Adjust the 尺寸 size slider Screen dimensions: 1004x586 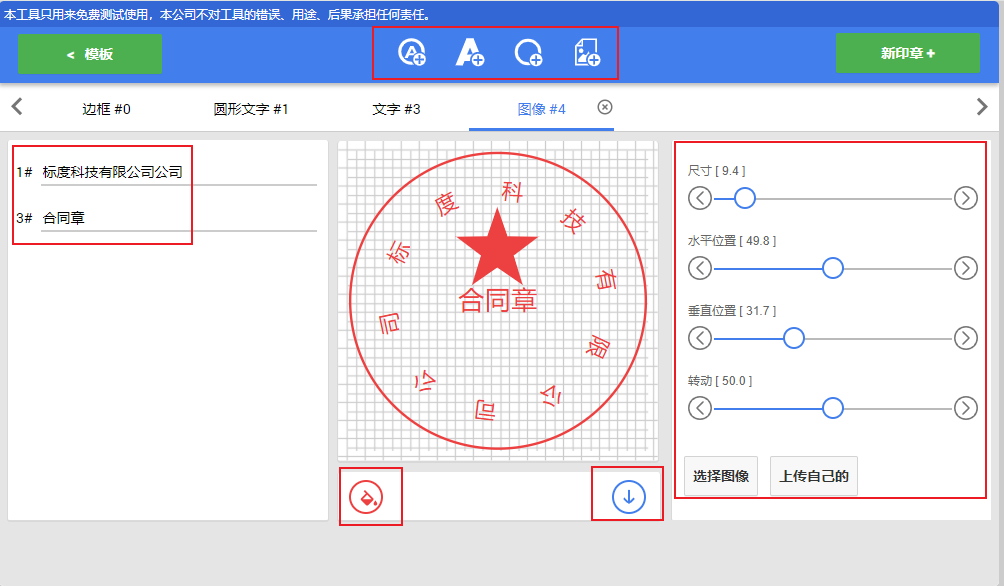pos(743,198)
